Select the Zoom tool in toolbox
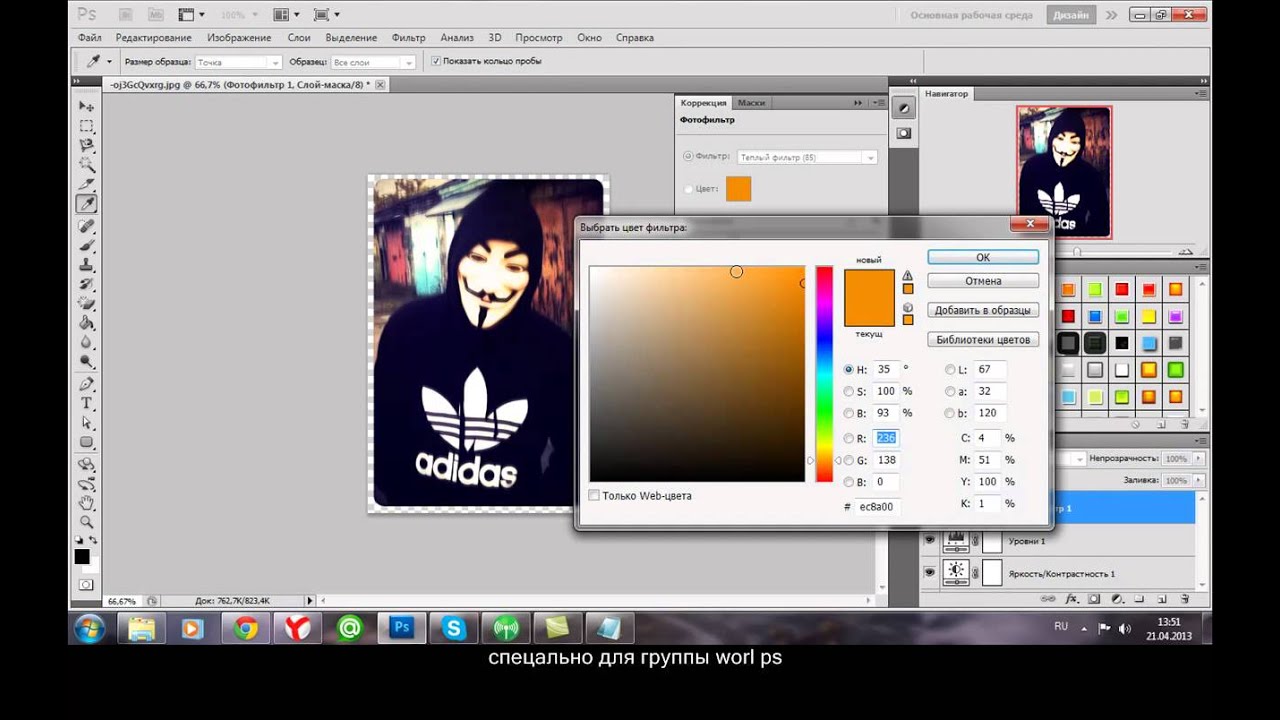 point(87,522)
